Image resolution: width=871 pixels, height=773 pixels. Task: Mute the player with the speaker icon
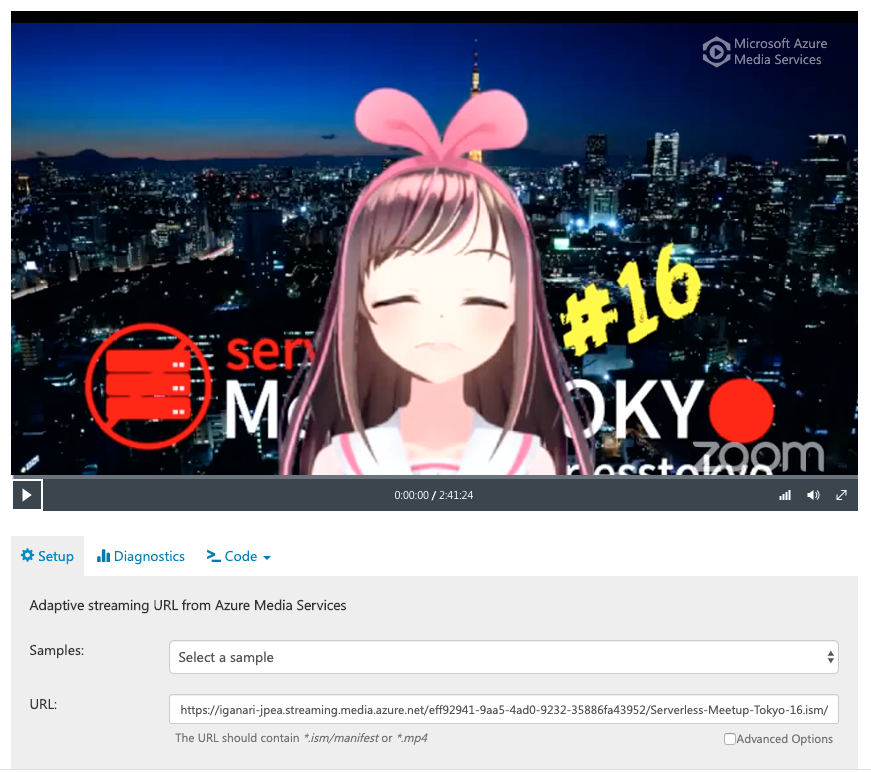pyautogui.click(x=813, y=495)
